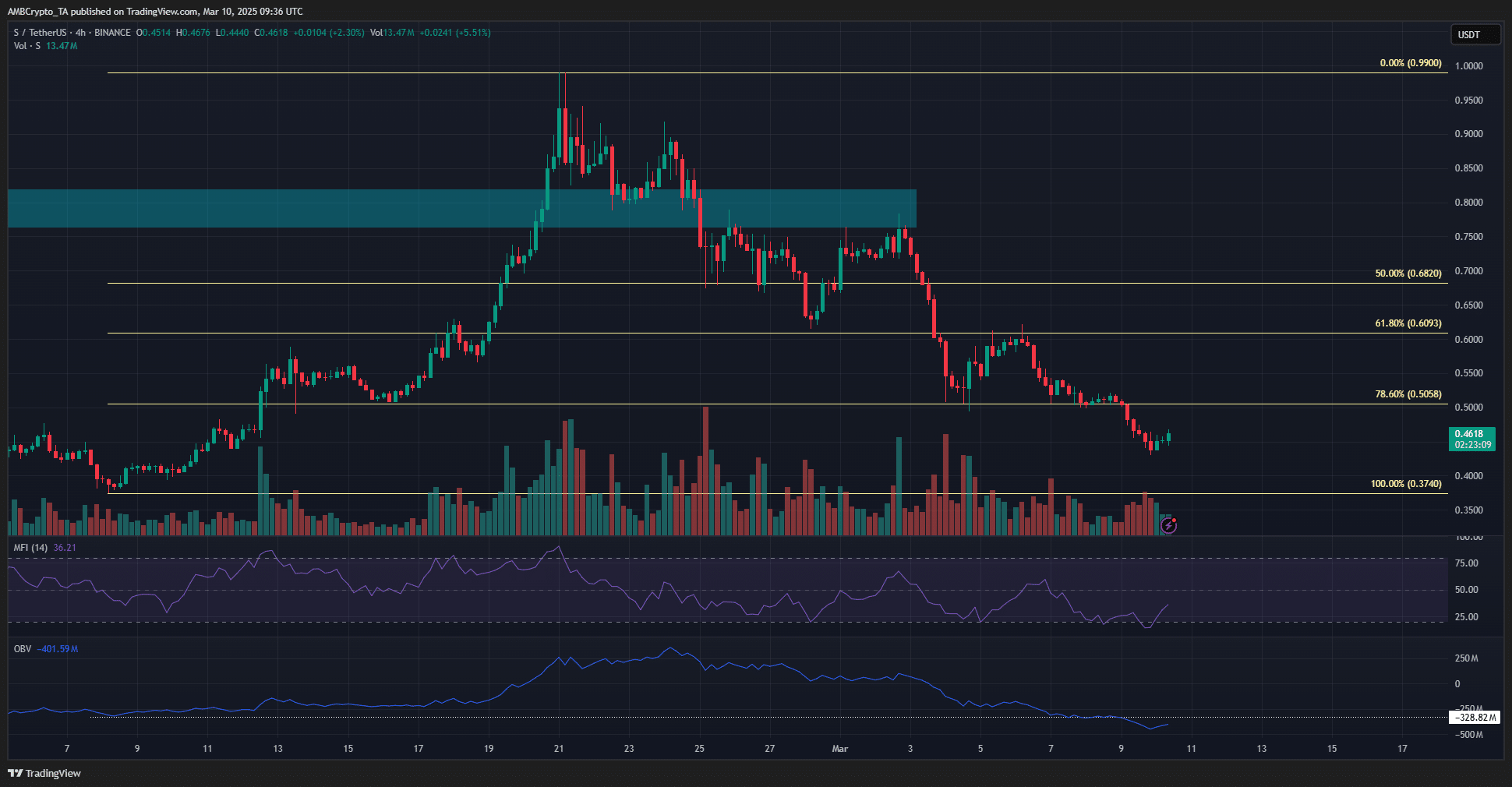
Task: Click the 17 date at the right of the time axis
Action: (1403, 749)
